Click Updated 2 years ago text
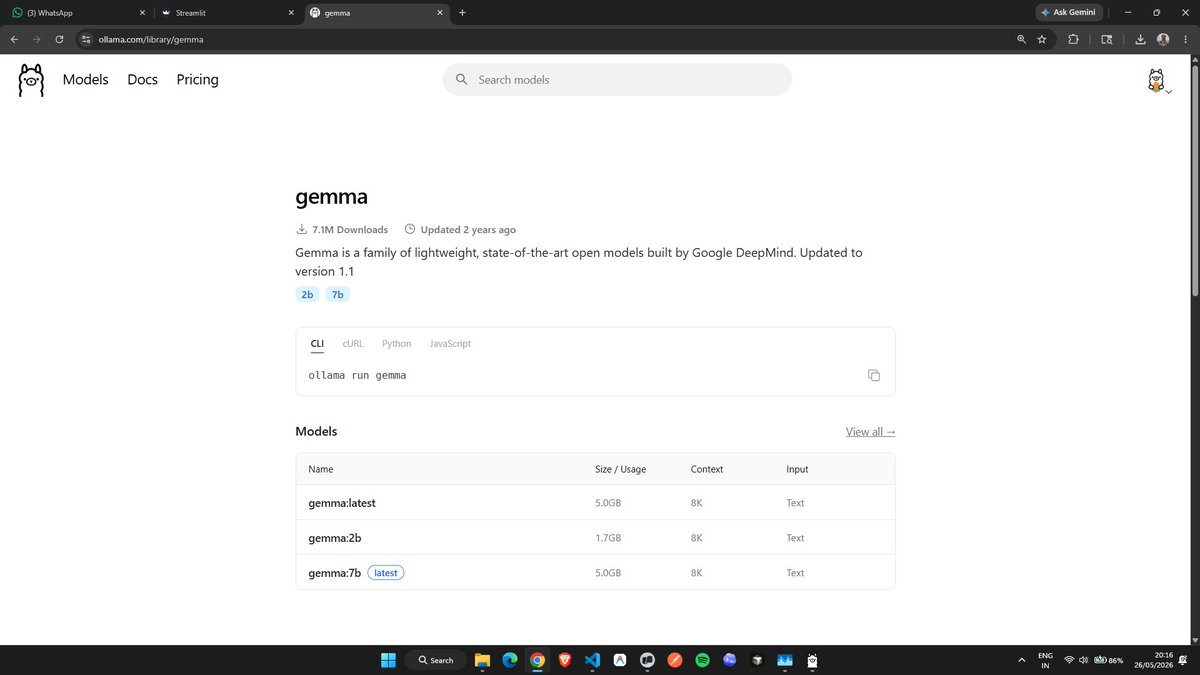Image resolution: width=1200 pixels, height=675 pixels. pos(468,229)
